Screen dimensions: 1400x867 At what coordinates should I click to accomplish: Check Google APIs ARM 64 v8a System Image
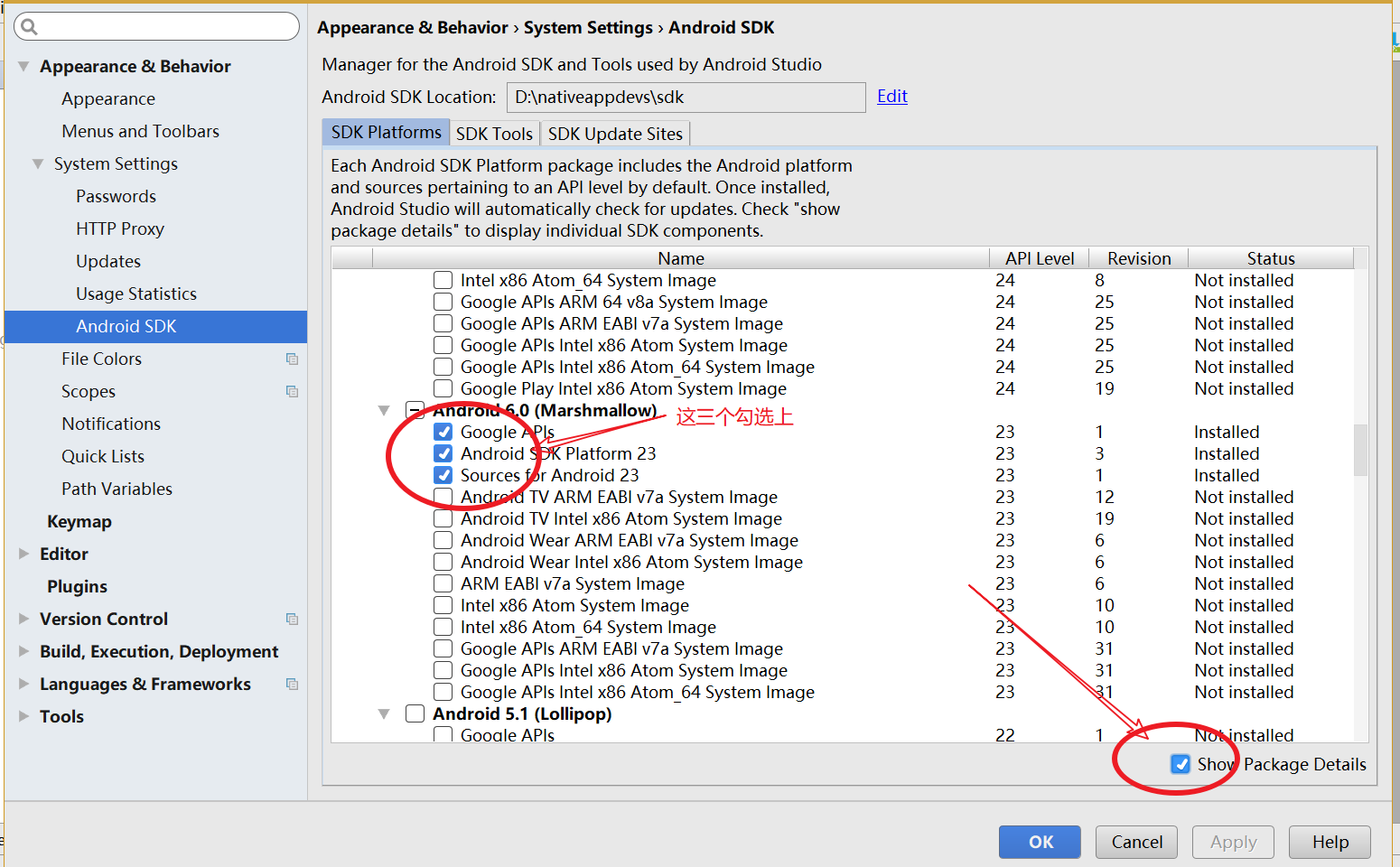point(443,302)
